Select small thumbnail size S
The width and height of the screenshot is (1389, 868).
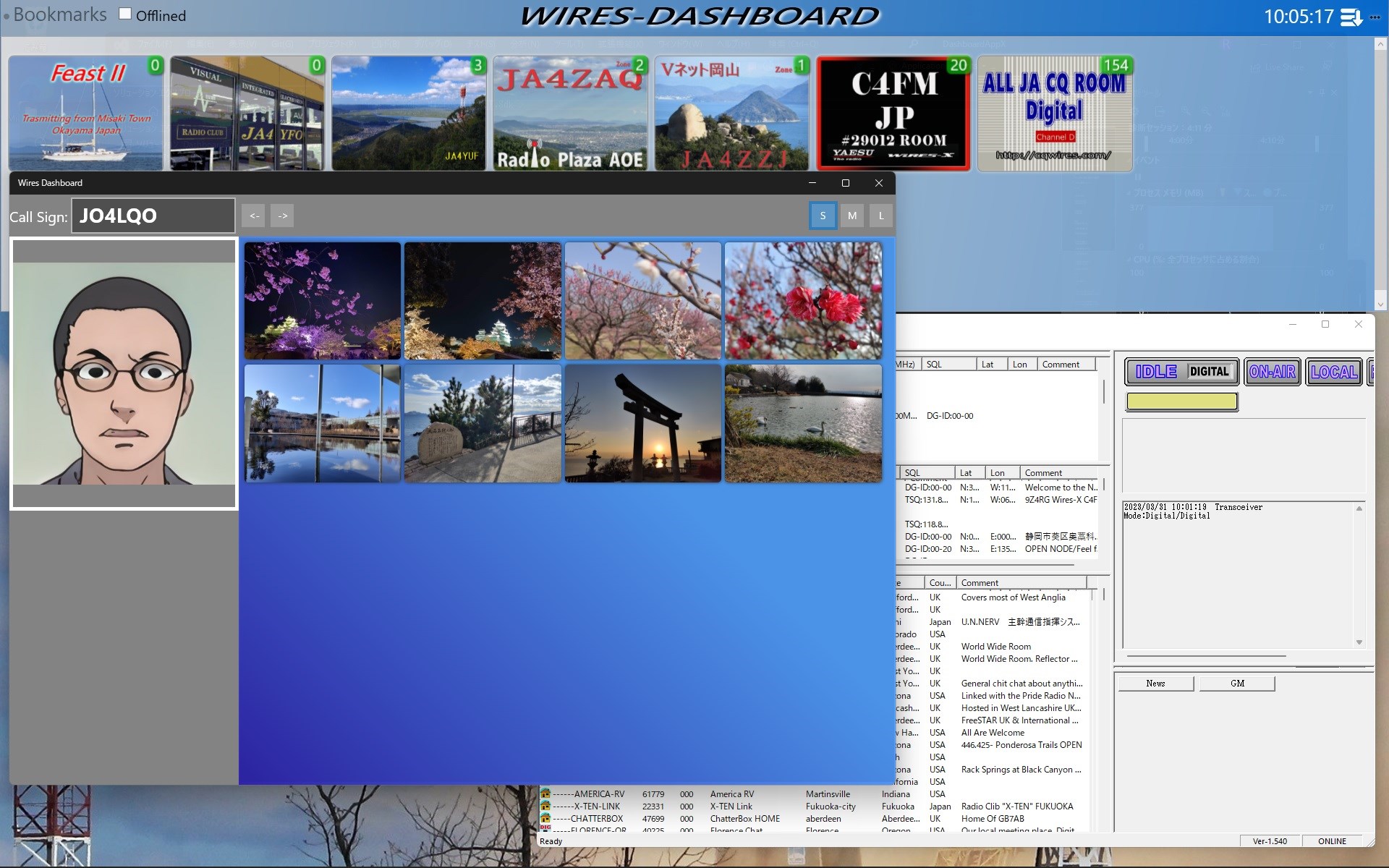[823, 216]
